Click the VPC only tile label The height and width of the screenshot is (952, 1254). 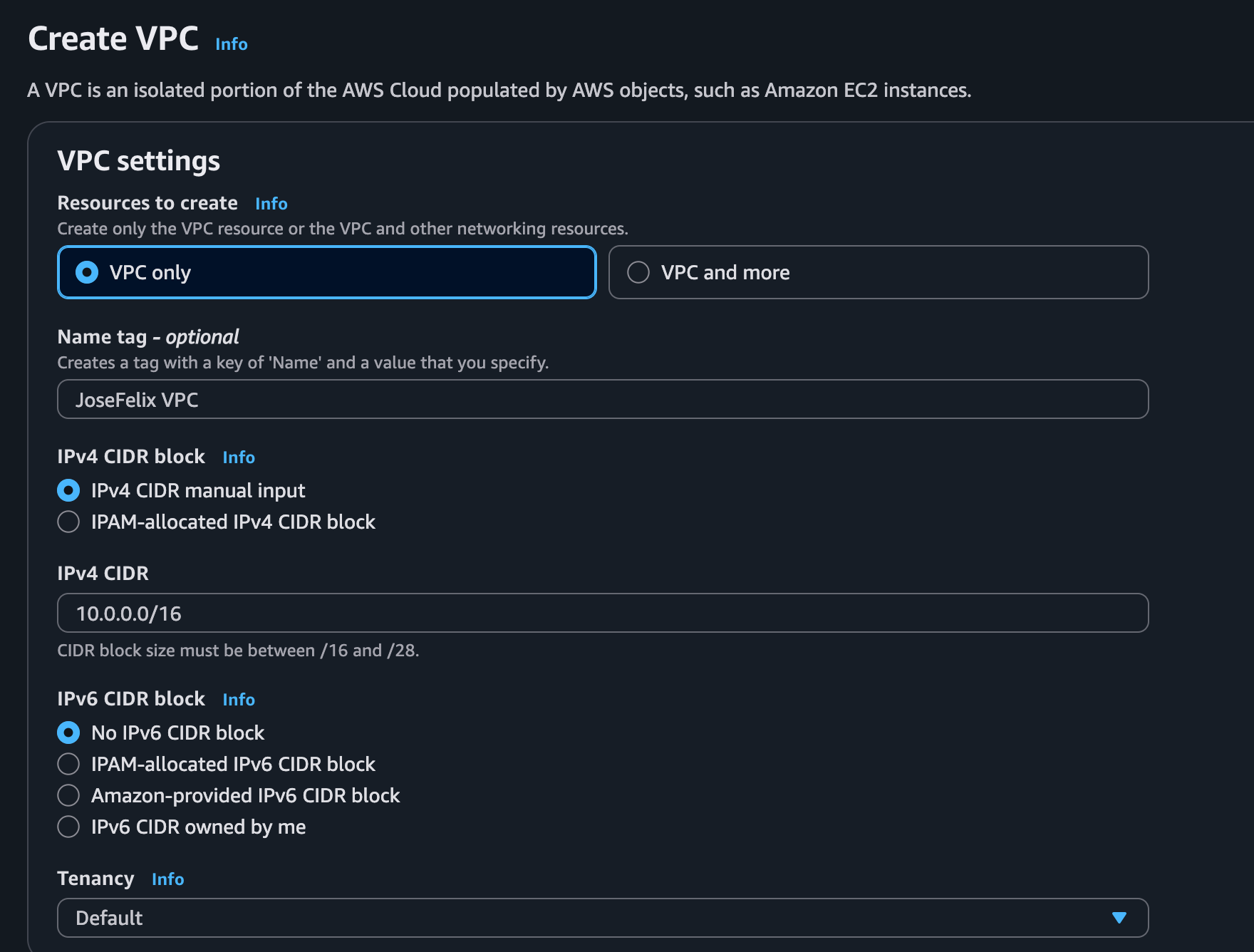pos(150,272)
